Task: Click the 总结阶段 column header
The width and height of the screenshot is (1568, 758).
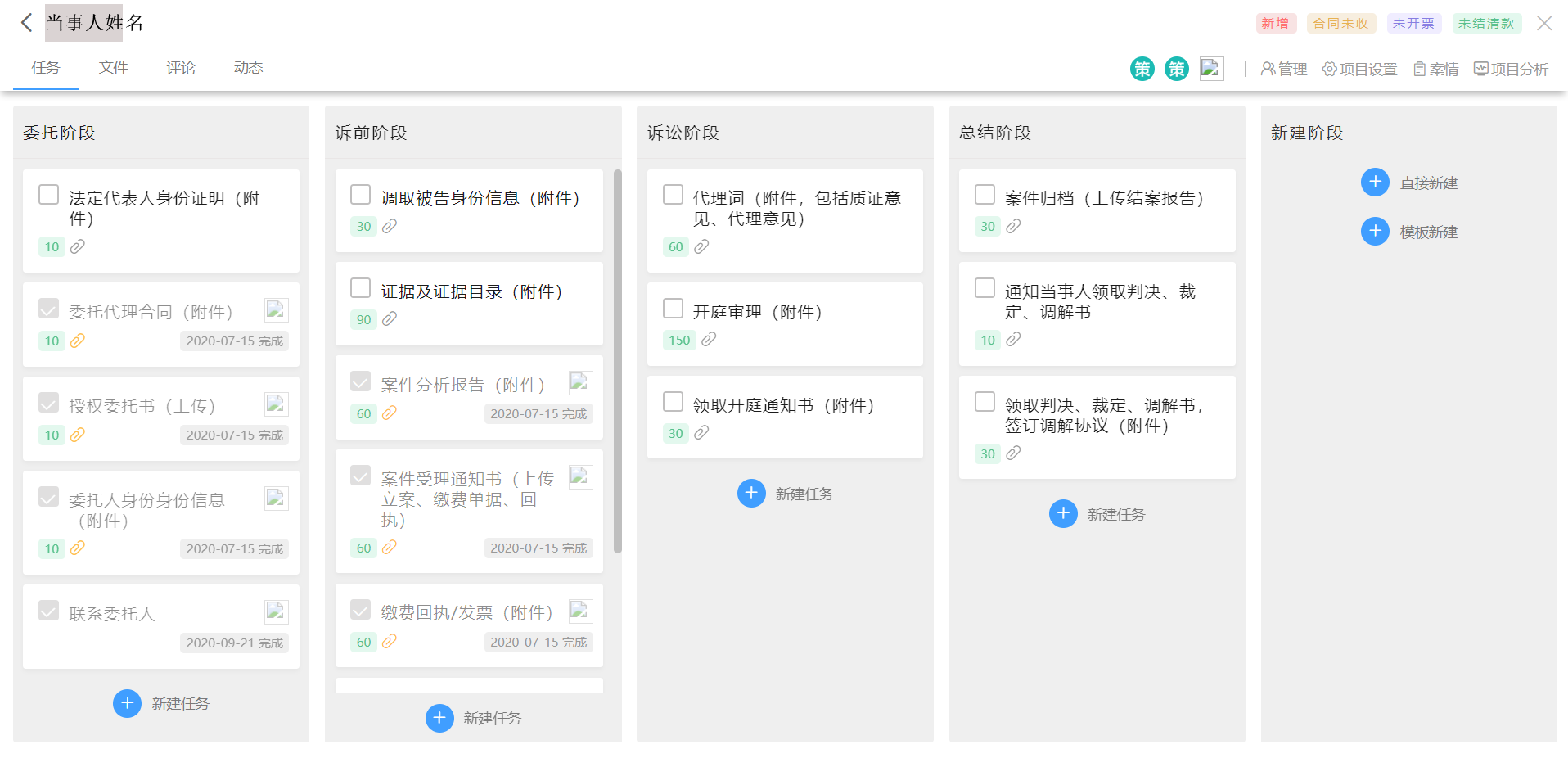Action: click(1097, 133)
